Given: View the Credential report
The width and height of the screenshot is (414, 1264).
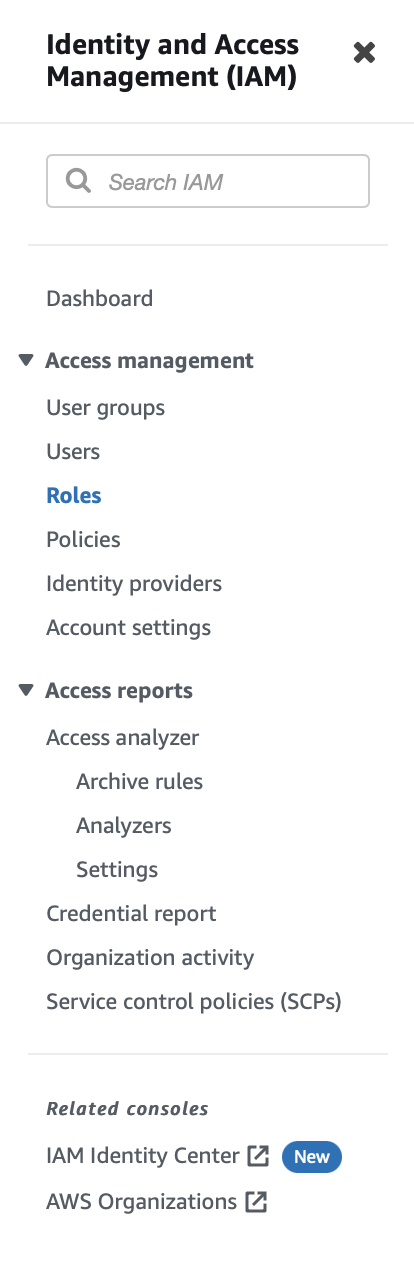Looking at the screenshot, I should coord(131,914).
